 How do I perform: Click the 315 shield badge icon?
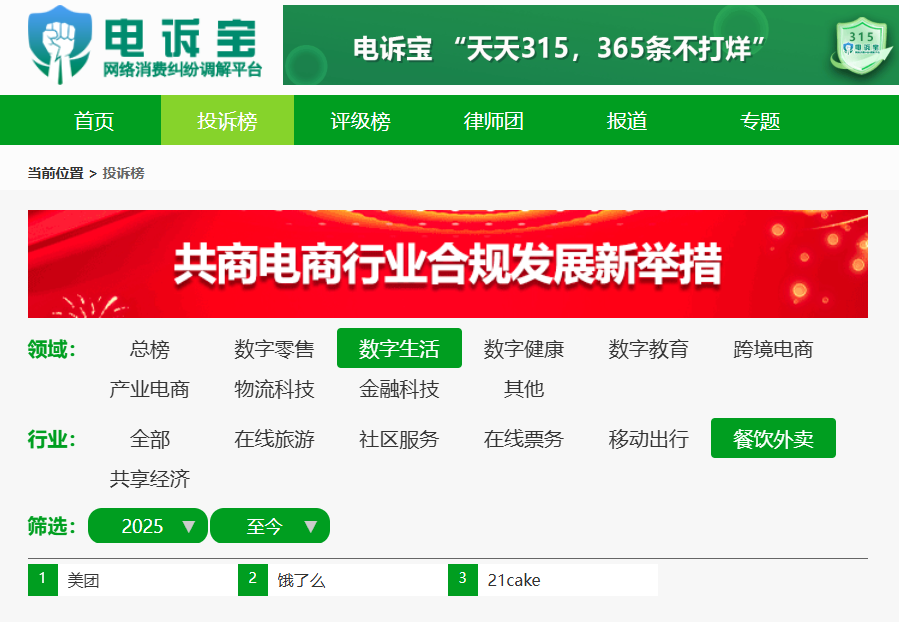click(861, 46)
